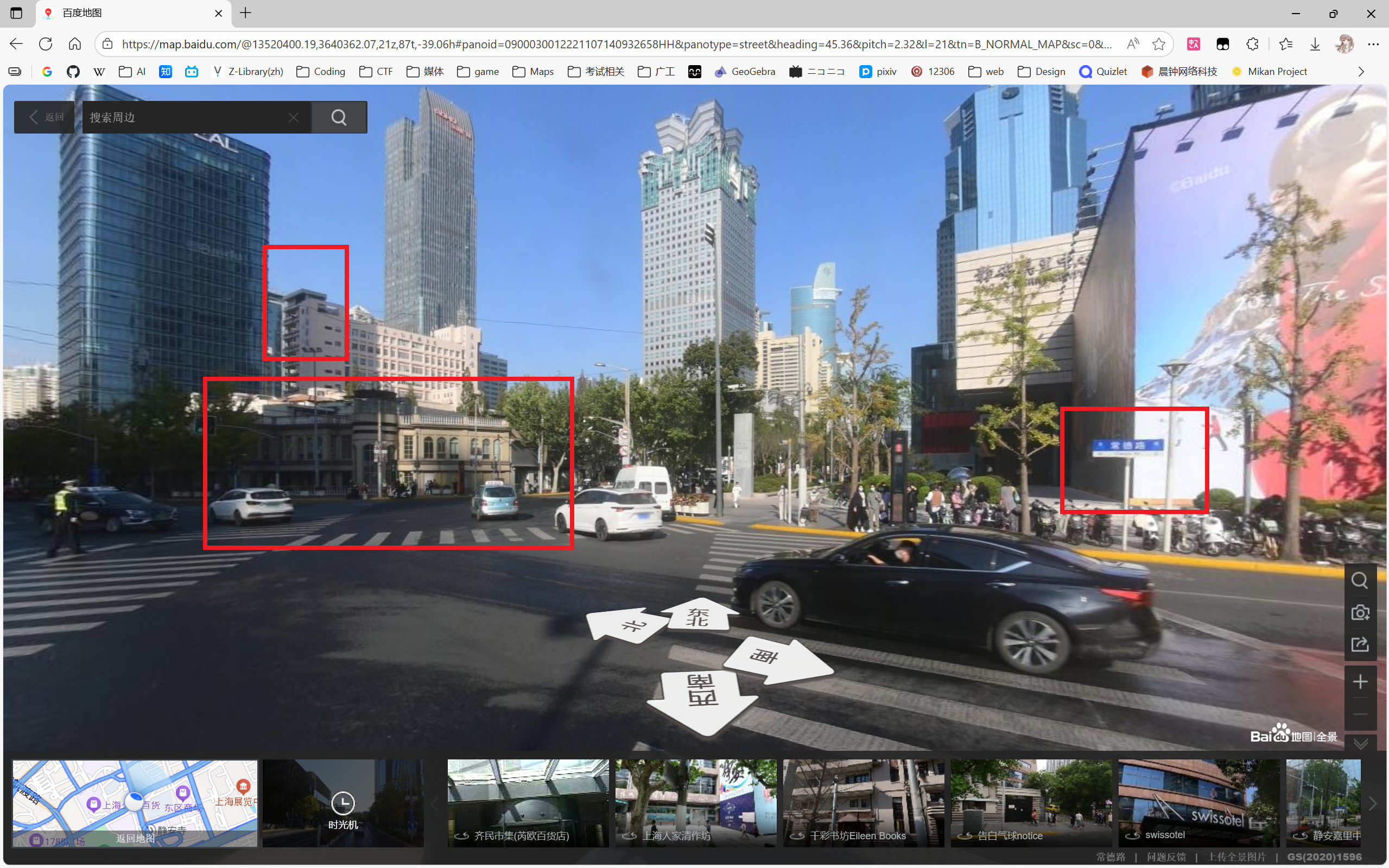The image size is (1389, 868).
Task: Click the share panorama icon
Action: pyautogui.click(x=1359, y=644)
